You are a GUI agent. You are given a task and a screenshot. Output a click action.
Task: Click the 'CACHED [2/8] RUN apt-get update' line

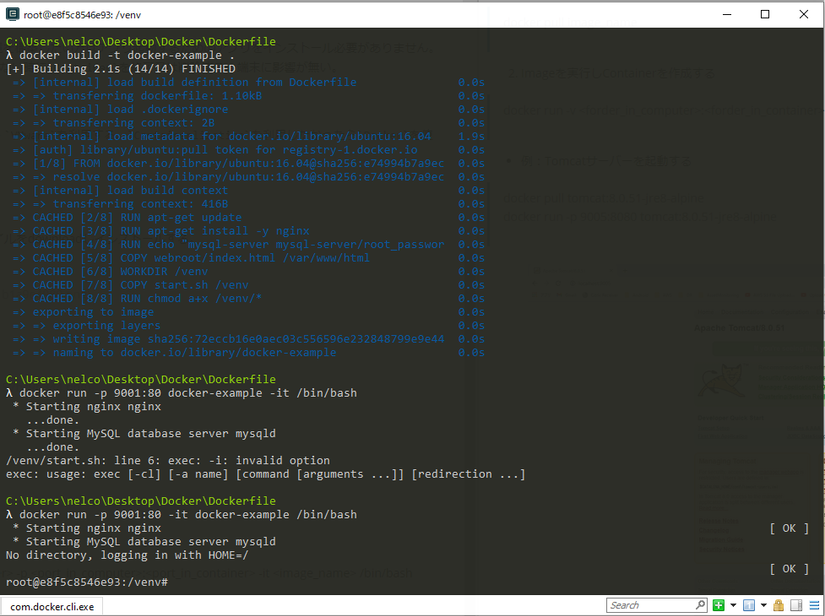pos(137,217)
